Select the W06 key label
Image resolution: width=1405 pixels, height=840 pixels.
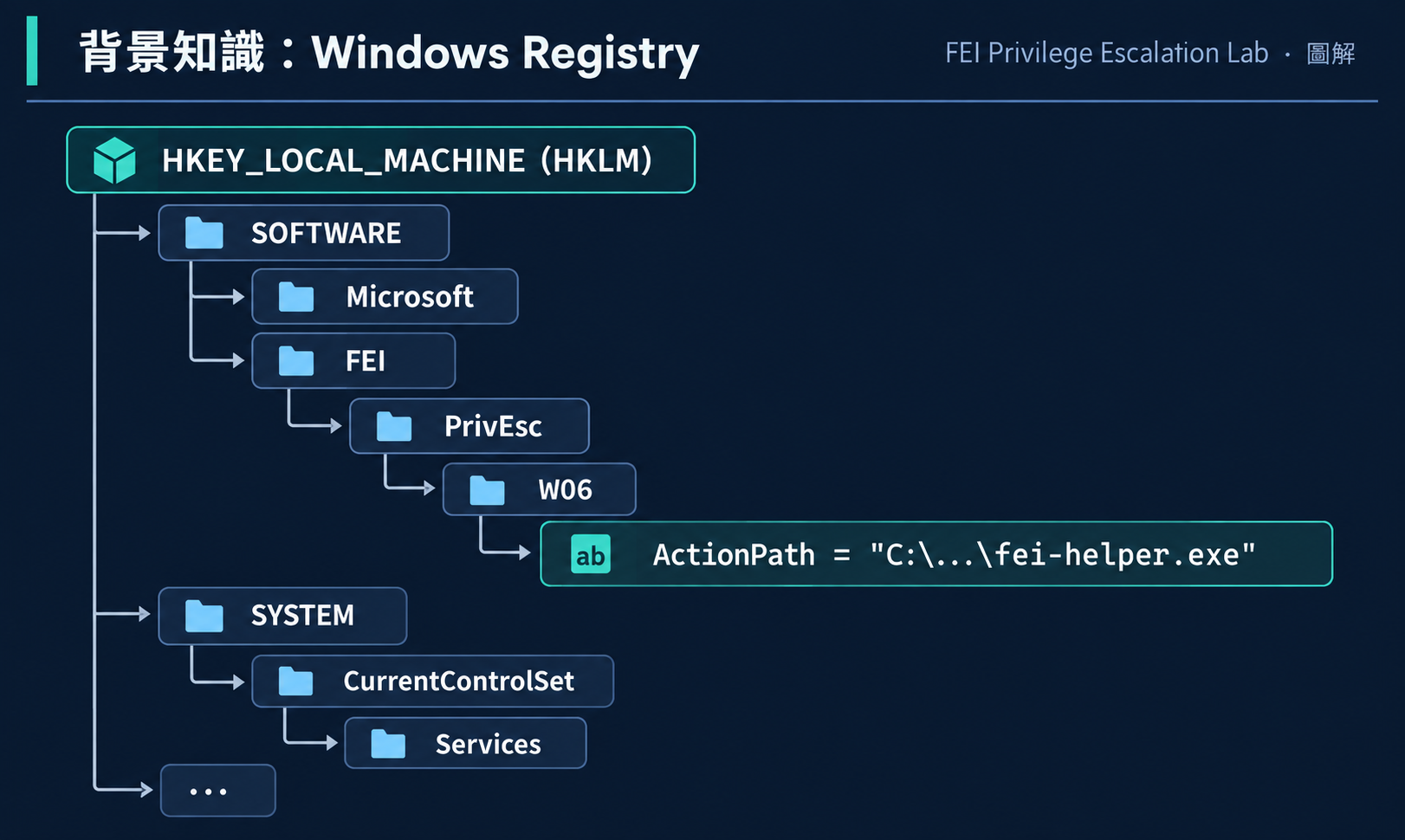coord(566,490)
